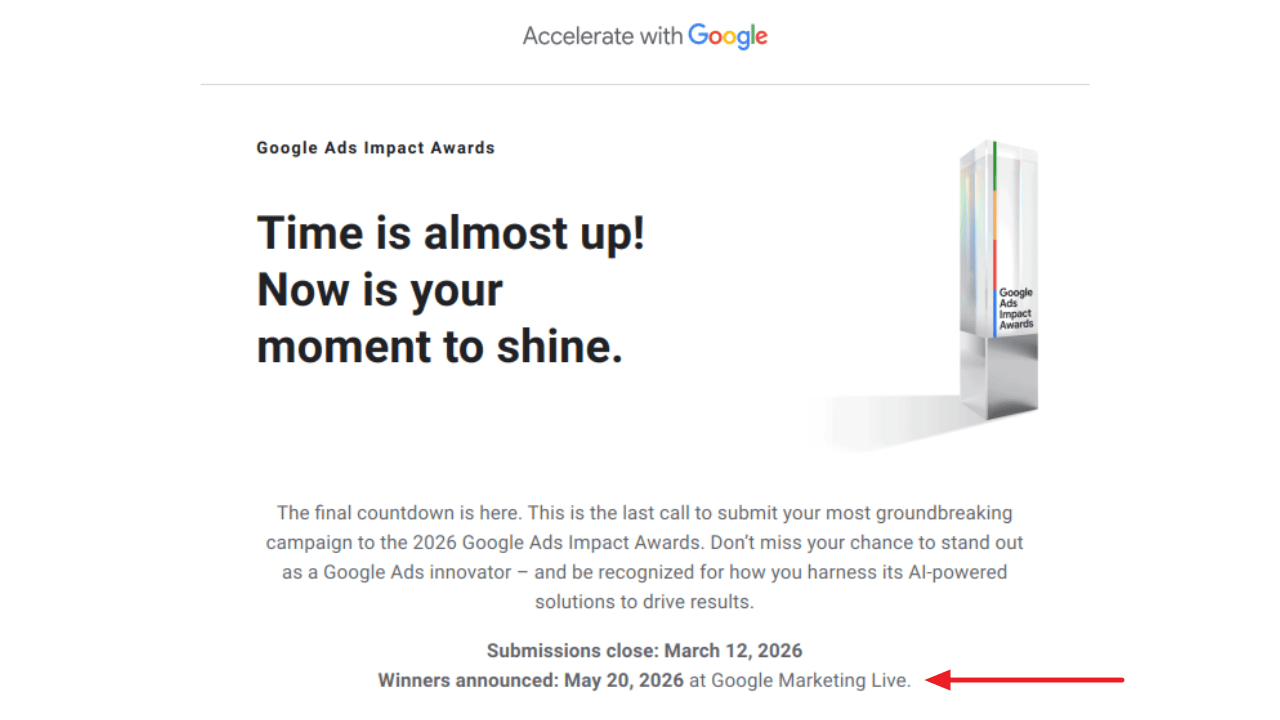Image resolution: width=1280 pixels, height=720 pixels.
Task: Click the red arrow pointing at winners line
Action: pos(1025,680)
